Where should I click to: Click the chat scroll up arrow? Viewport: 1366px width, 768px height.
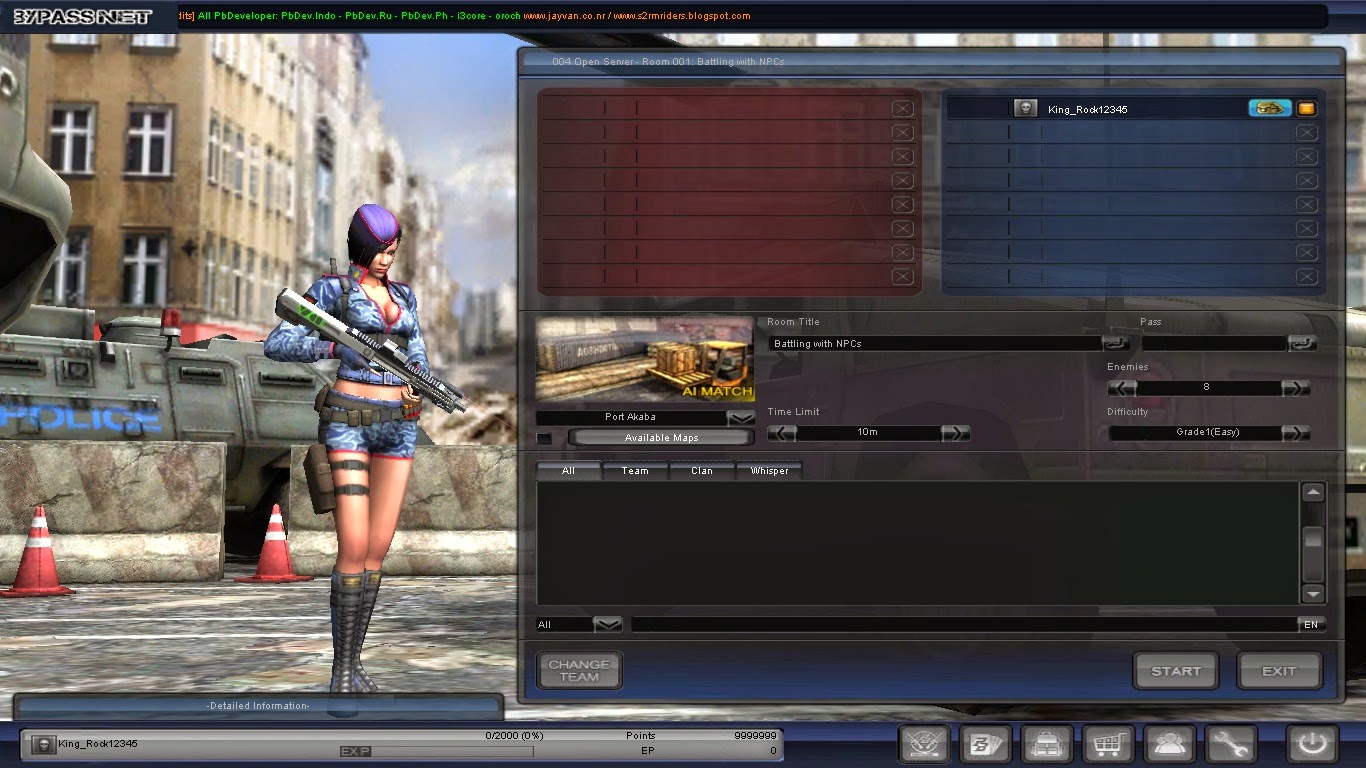tap(1313, 492)
